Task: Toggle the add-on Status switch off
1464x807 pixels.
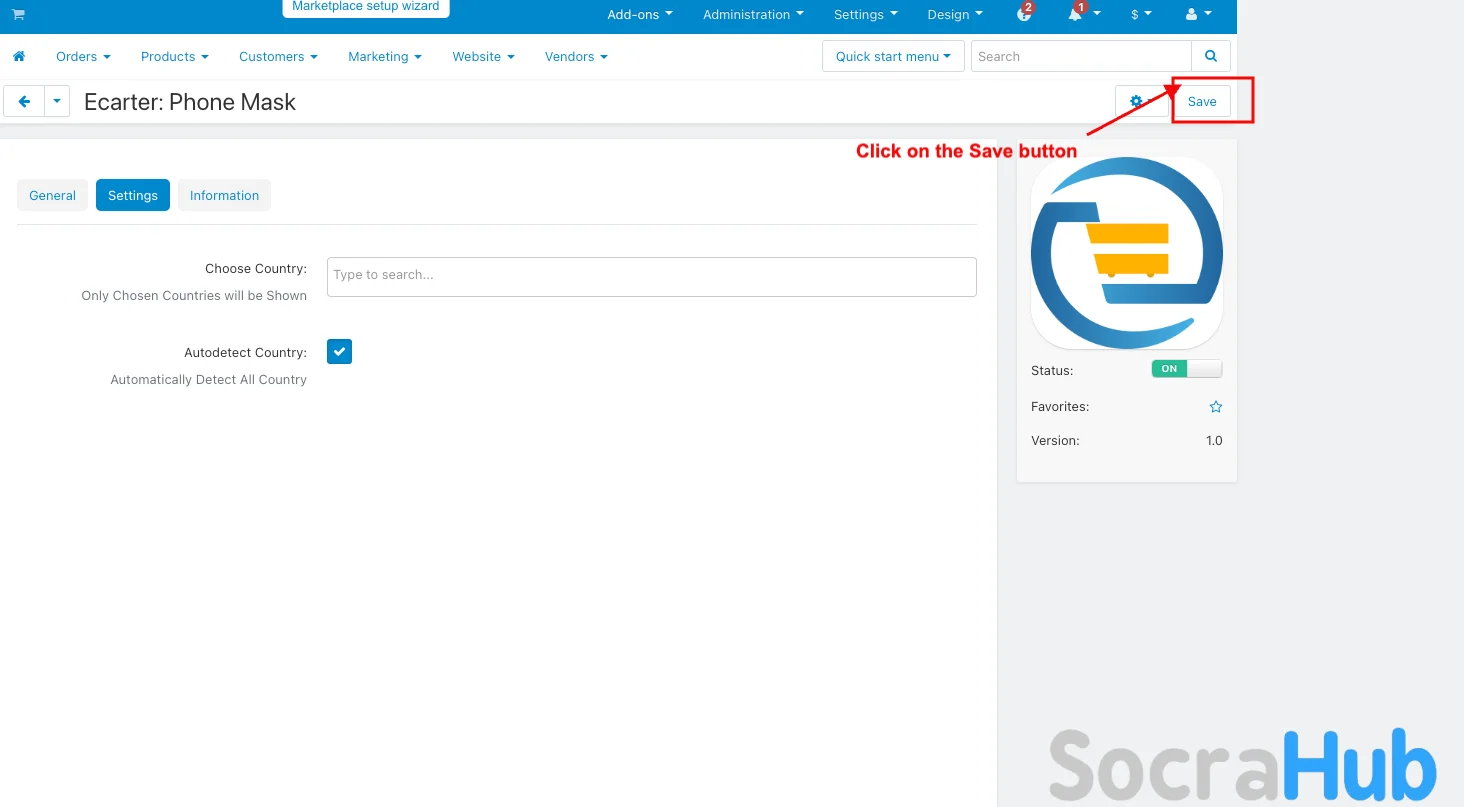Action: tap(1187, 369)
